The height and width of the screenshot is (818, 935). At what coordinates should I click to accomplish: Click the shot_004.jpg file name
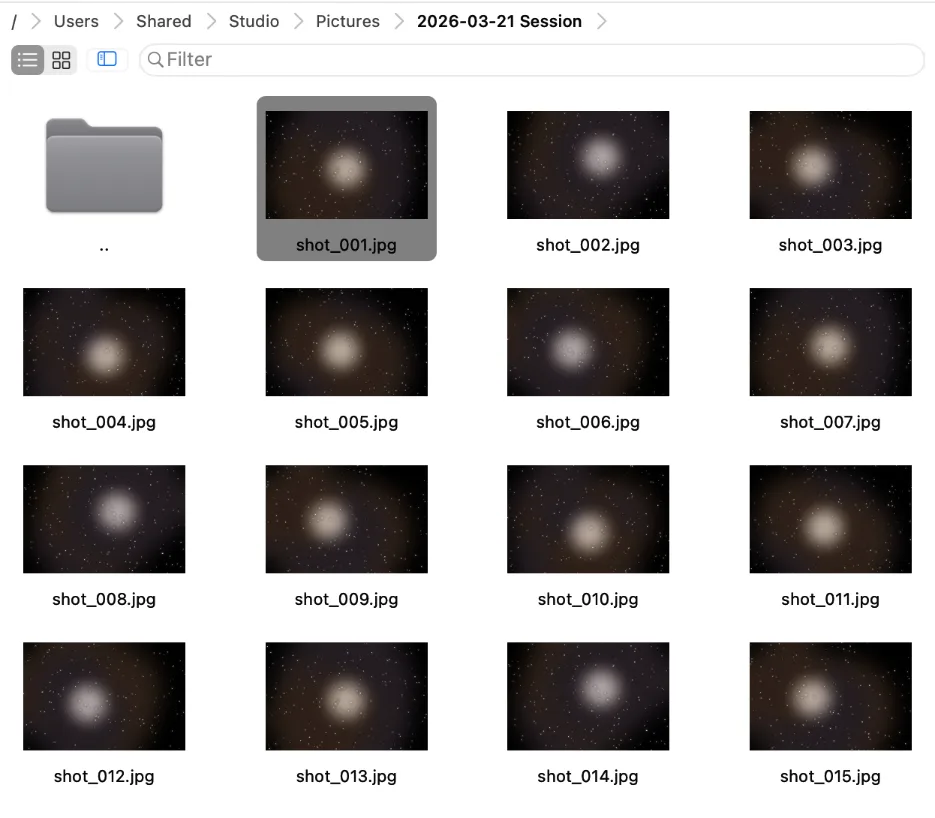(104, 422)
